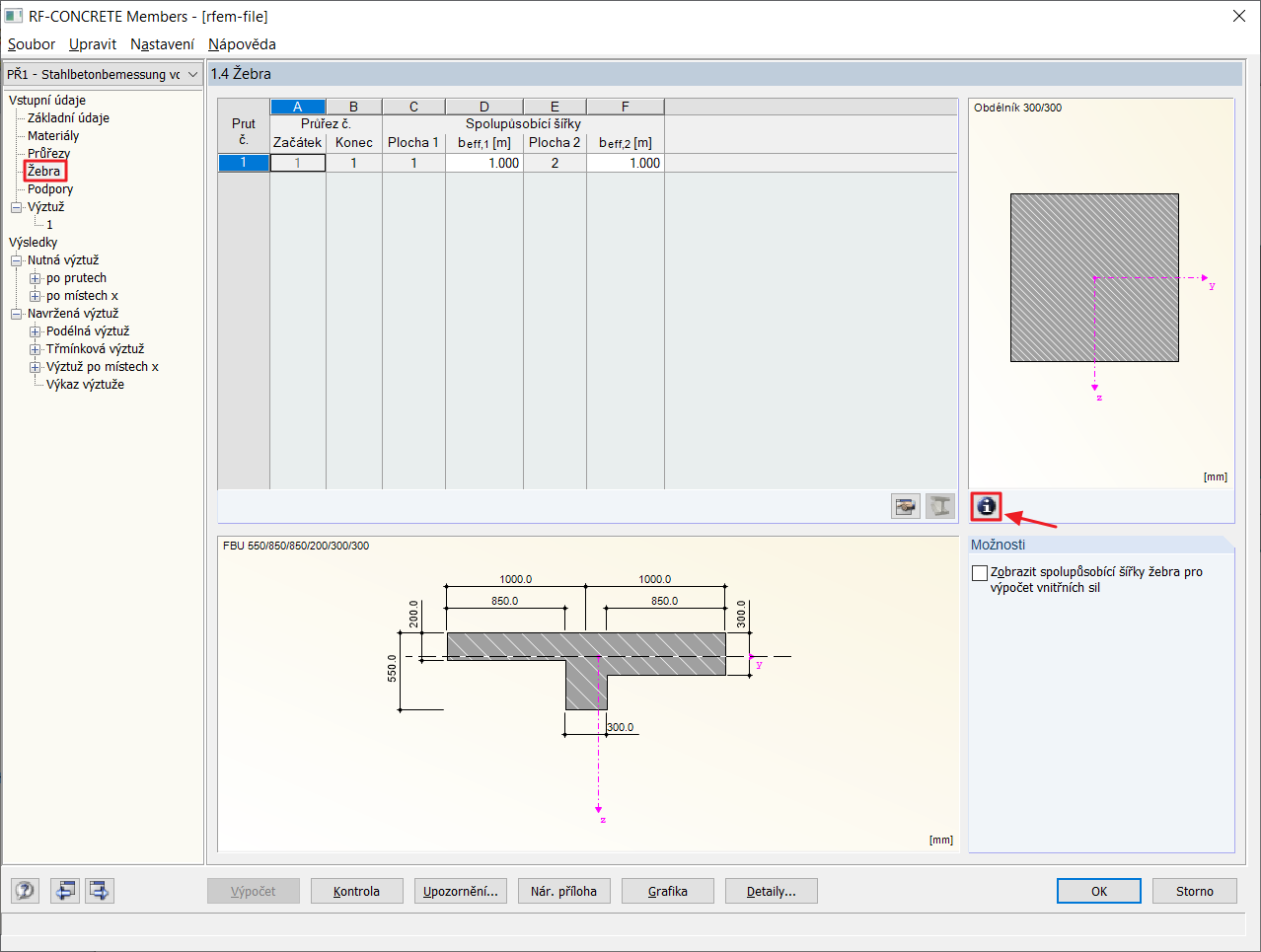Go to previous window with left arrow icon
The width and height of the screenshot is (1261, 952).
coord(65,891)
